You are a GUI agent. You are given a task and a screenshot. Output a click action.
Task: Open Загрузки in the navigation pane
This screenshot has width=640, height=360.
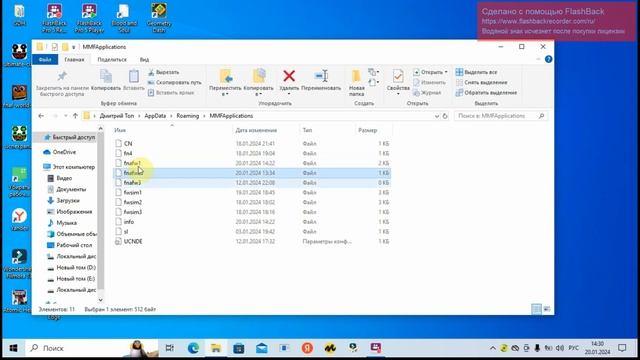(67, 200)
